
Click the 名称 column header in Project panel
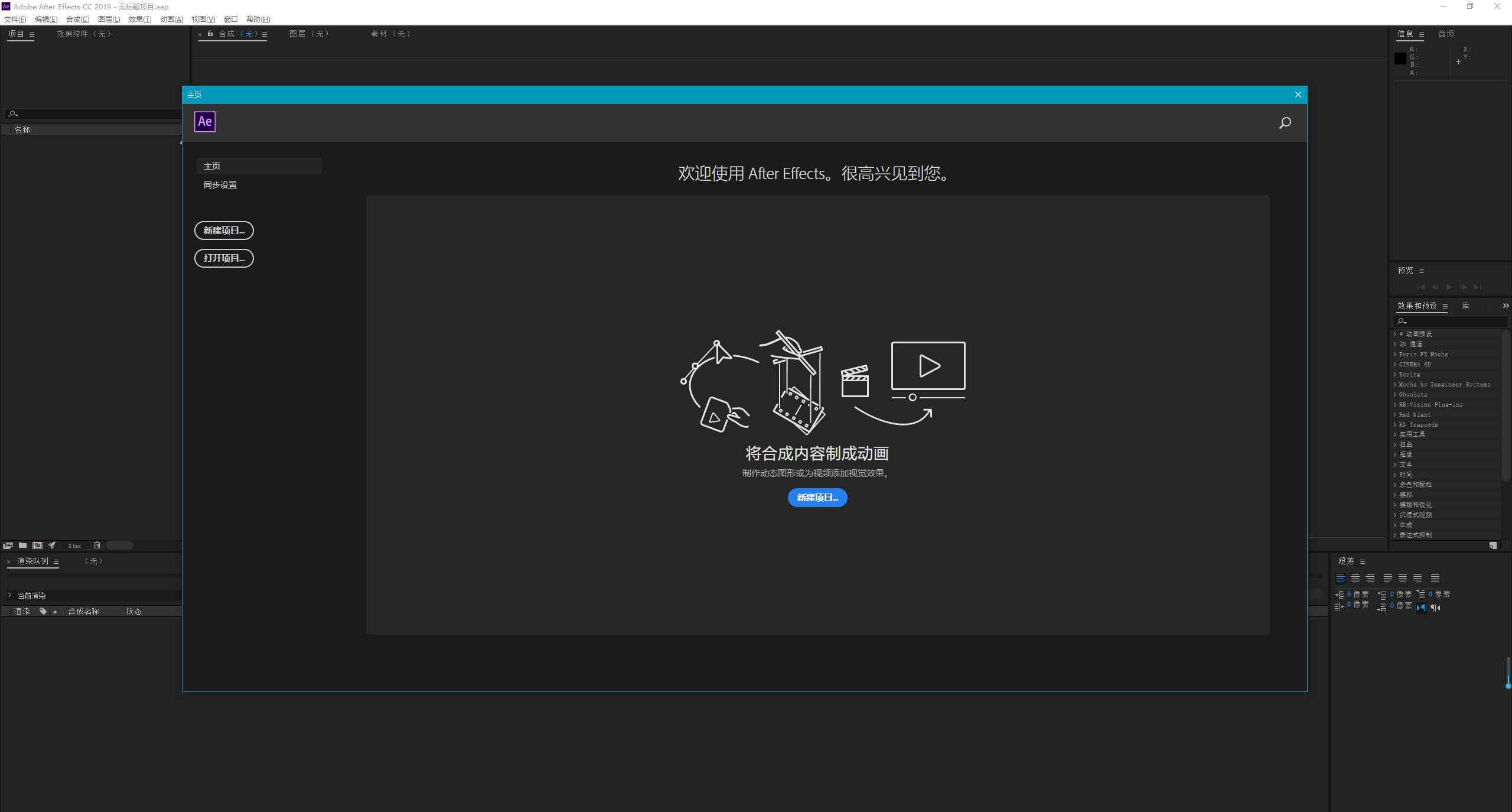pyautogui.click(x=22, y=129)
